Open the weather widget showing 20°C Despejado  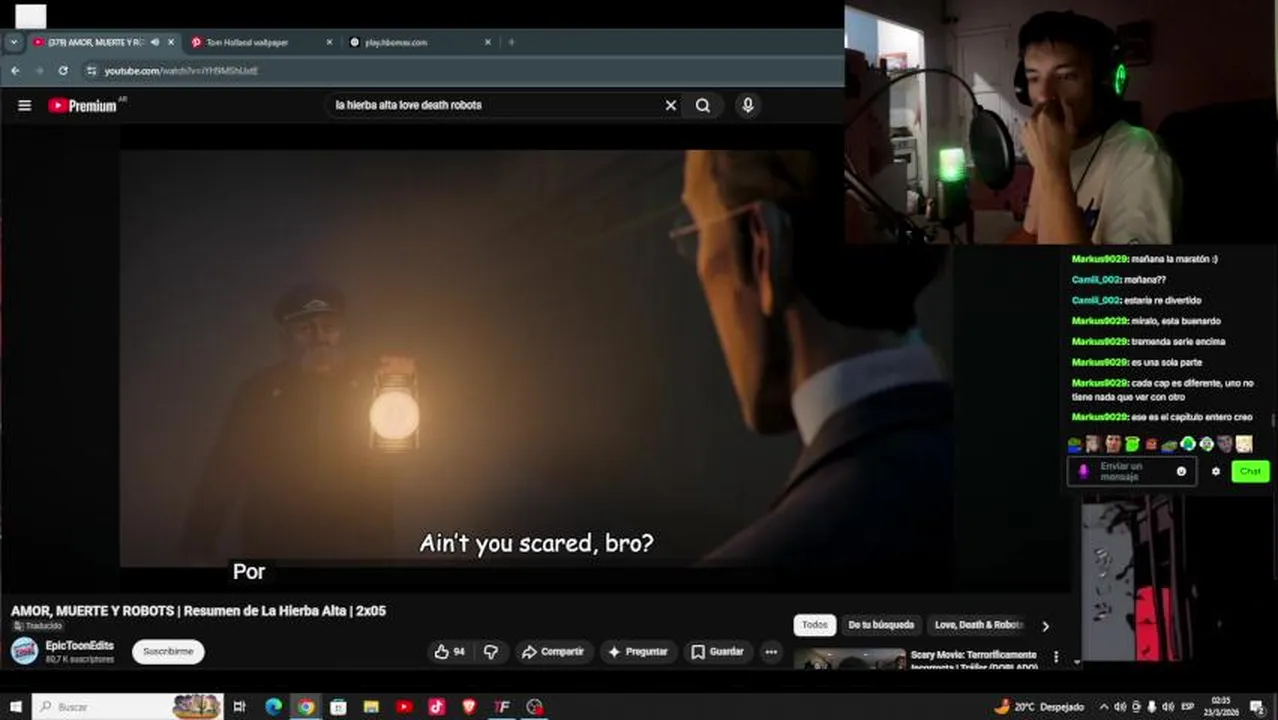pos(1039,707)
